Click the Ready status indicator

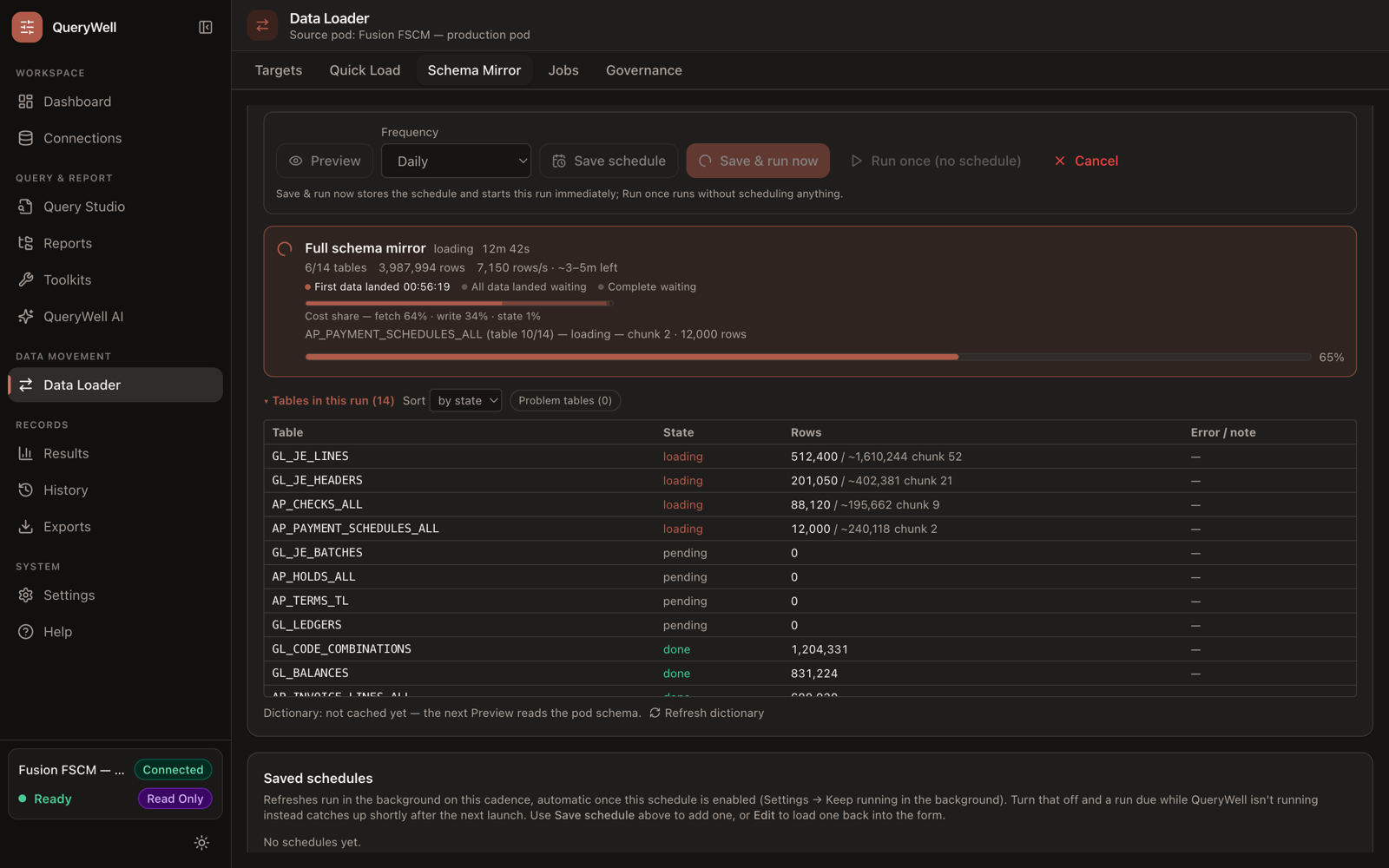(x=45, y=799)
